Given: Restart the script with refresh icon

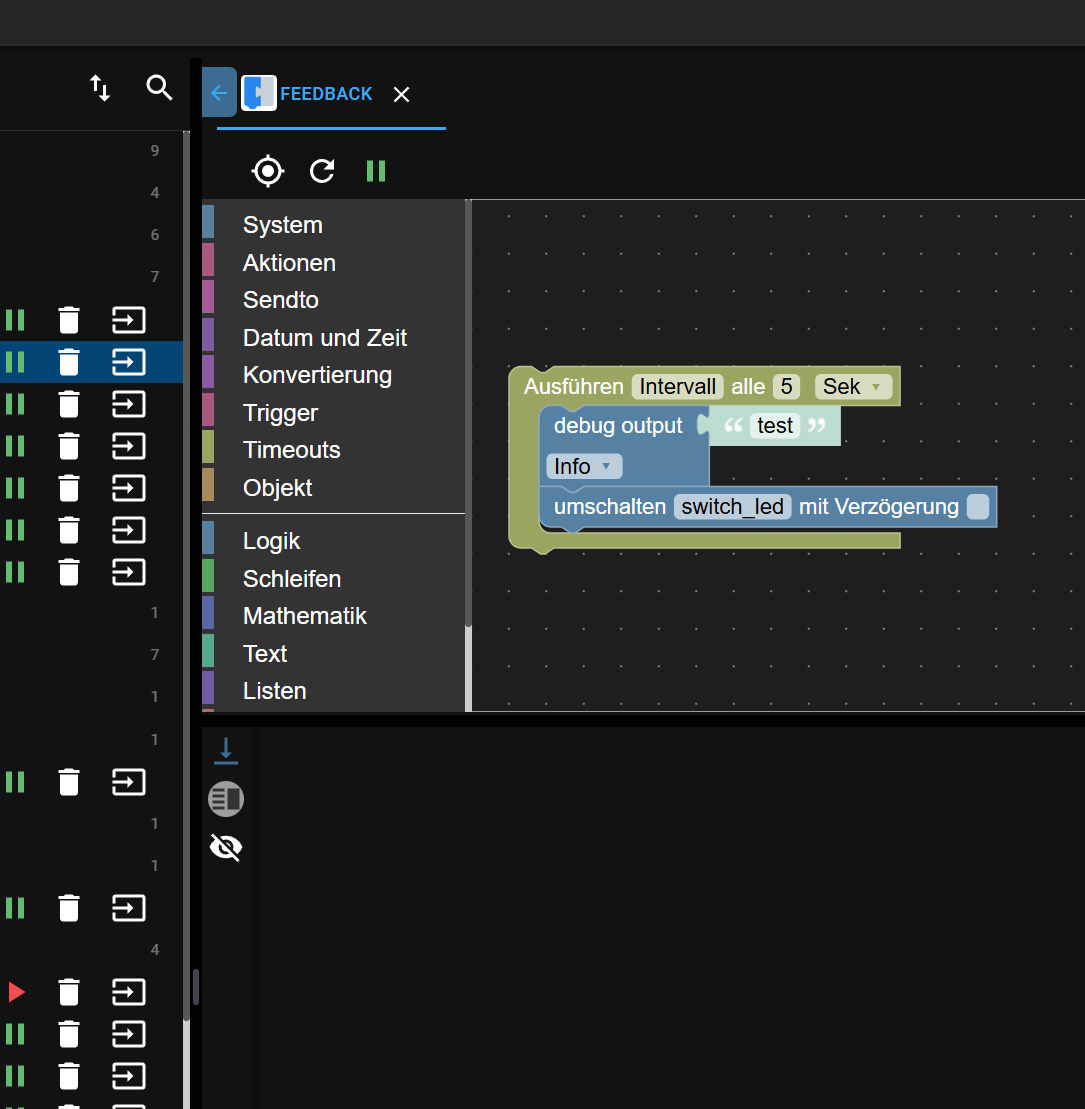Looking at the screenshot, I should pos(322,171).
